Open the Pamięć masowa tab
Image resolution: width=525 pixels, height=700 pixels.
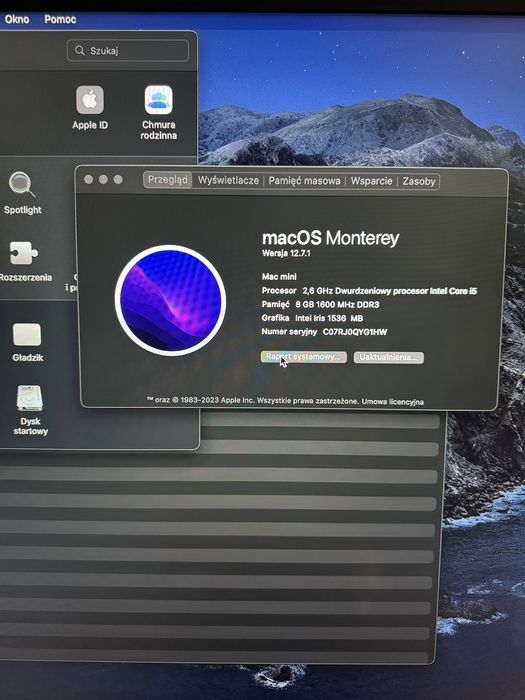(x=304, y=181)
